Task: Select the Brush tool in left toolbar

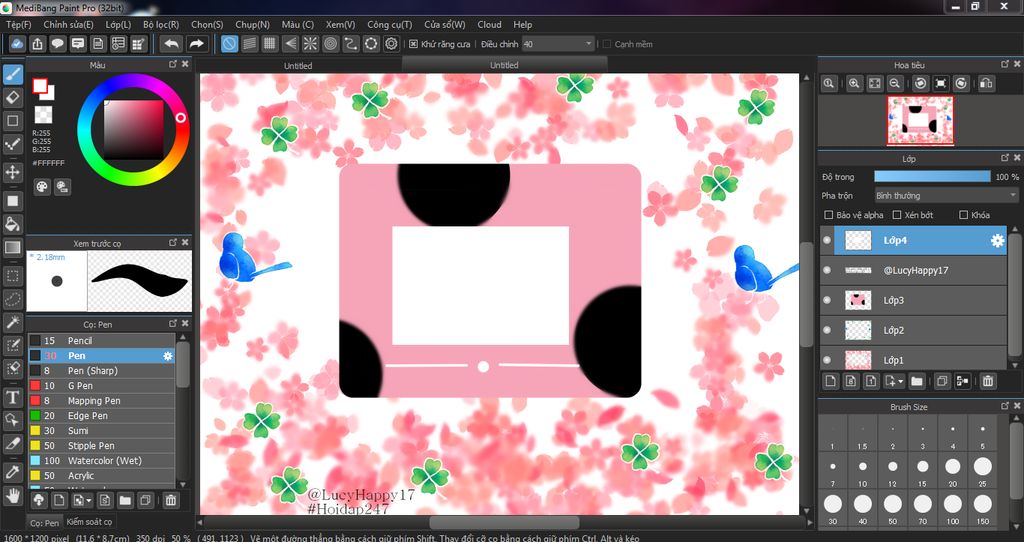Action: pos(12,74)
